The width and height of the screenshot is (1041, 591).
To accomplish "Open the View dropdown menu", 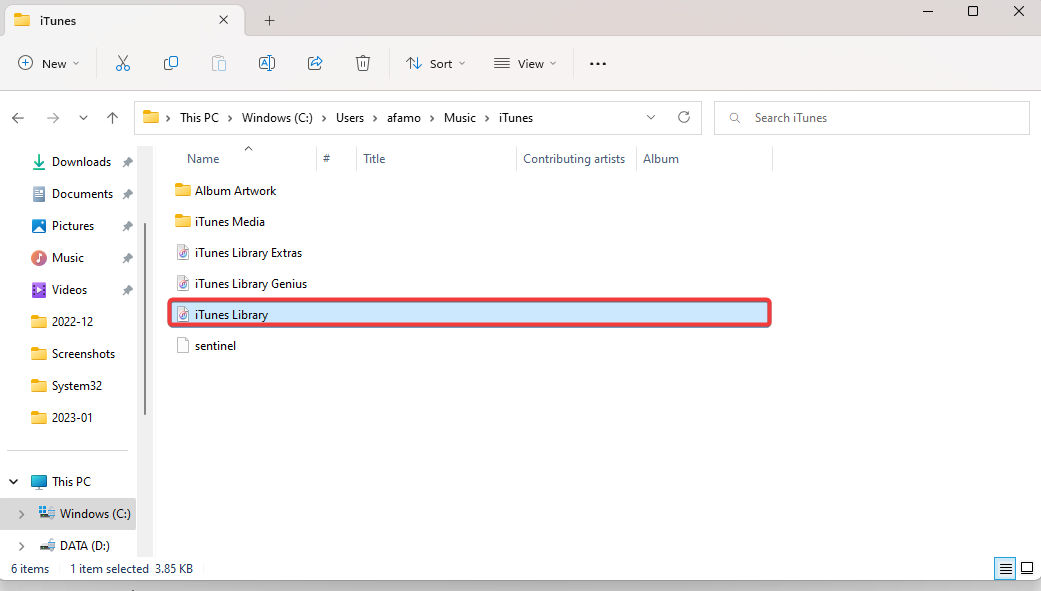I will pyautogui.click(x=525, y=64).
